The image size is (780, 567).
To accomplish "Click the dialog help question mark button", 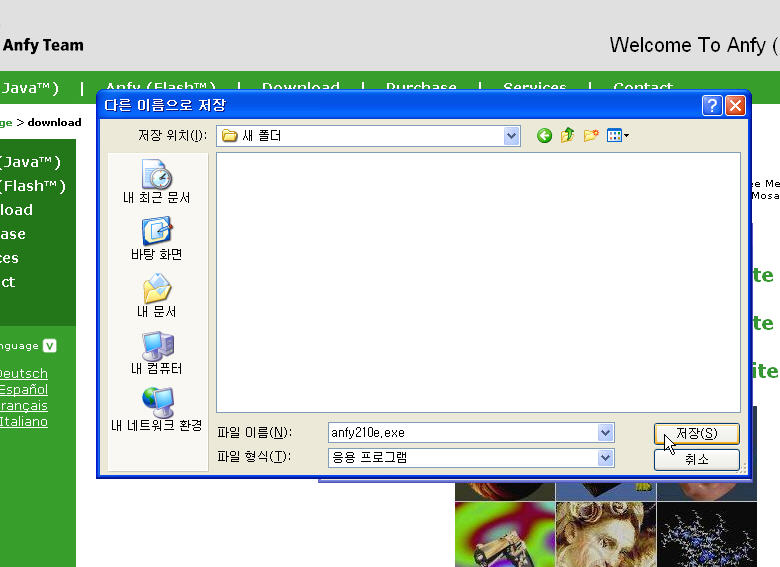I will [x=712, y=105].
